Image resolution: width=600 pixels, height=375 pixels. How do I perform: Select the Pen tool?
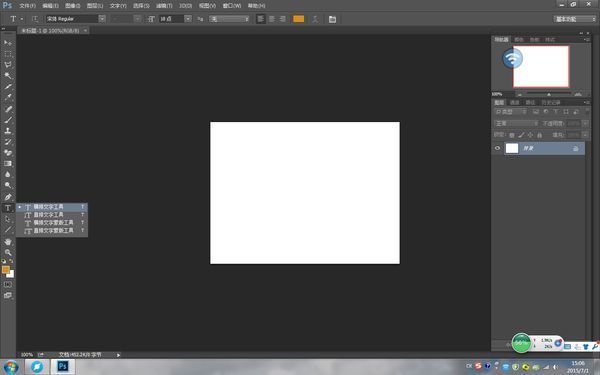[x=8, y=197]
